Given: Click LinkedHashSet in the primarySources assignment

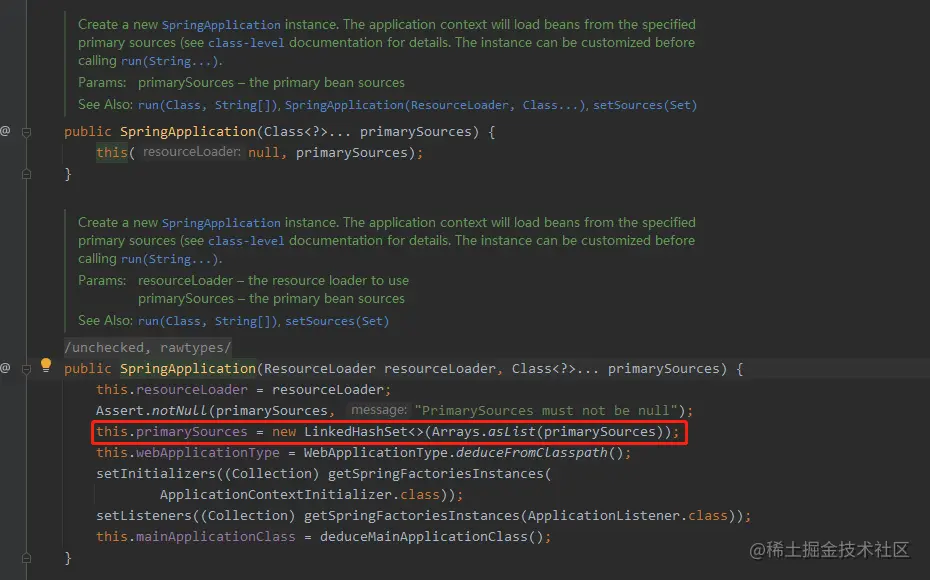Looking at the screenshot, I should pyautogui.click(x=355, y=431).
